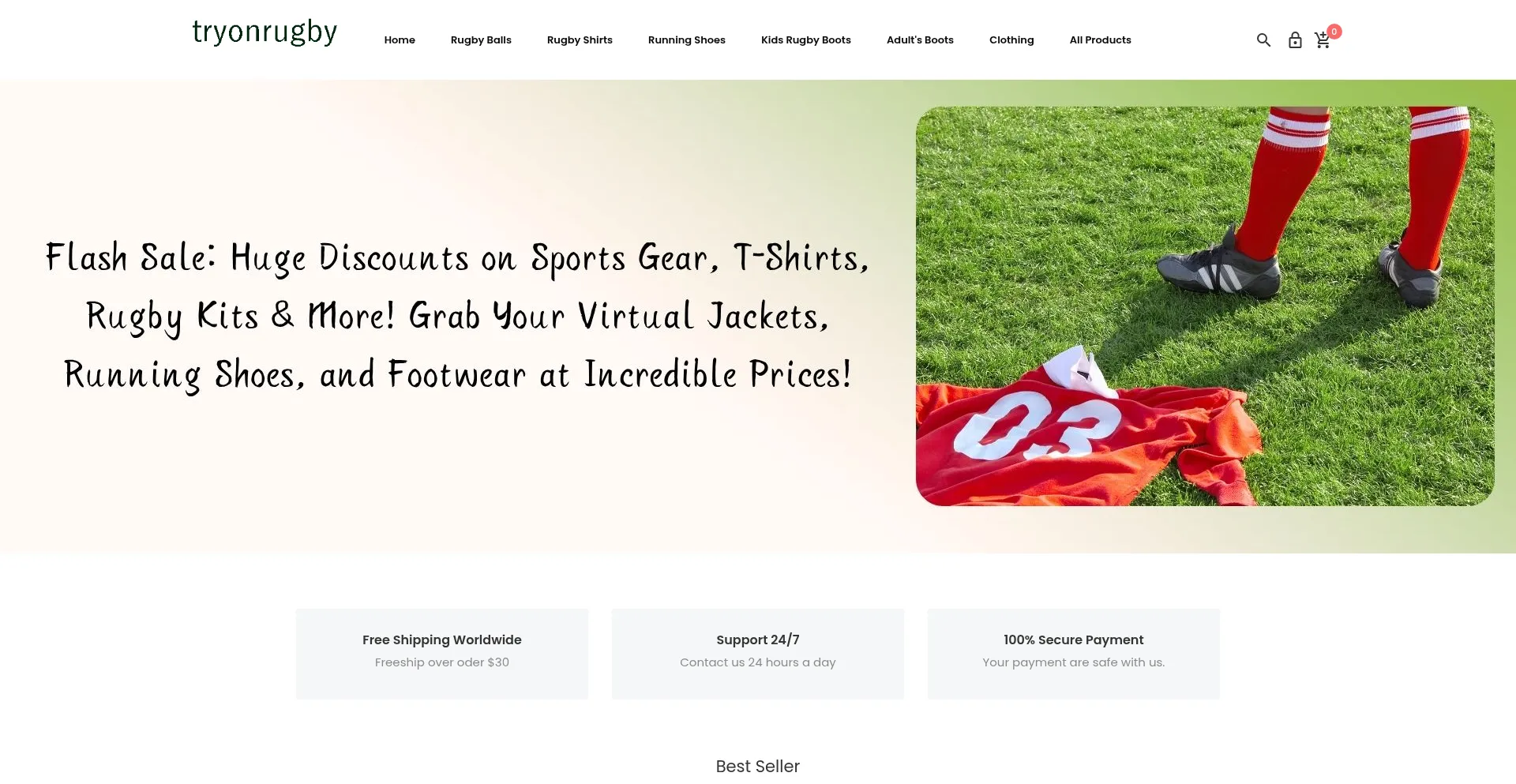The height and width of the screenshot is (784, 1516).
Task: Check the red cart count badge
Action: (1334, 32)
